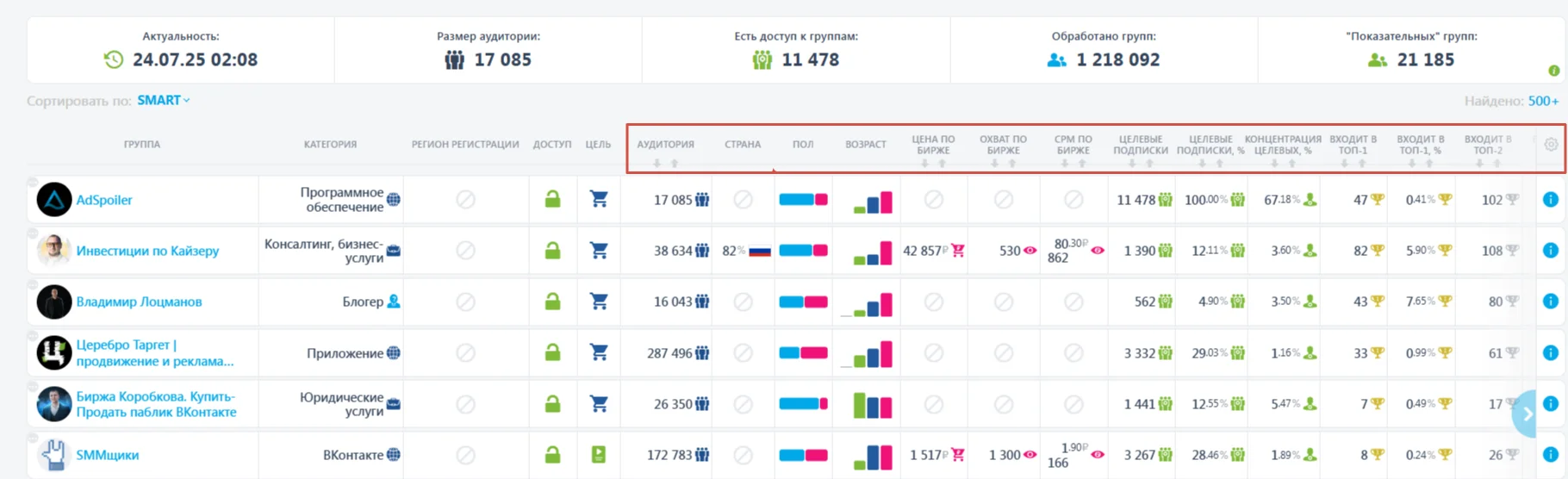
Task: Sort Целевые подписки ascending arrow
Action: click(x=1149, y=163)
